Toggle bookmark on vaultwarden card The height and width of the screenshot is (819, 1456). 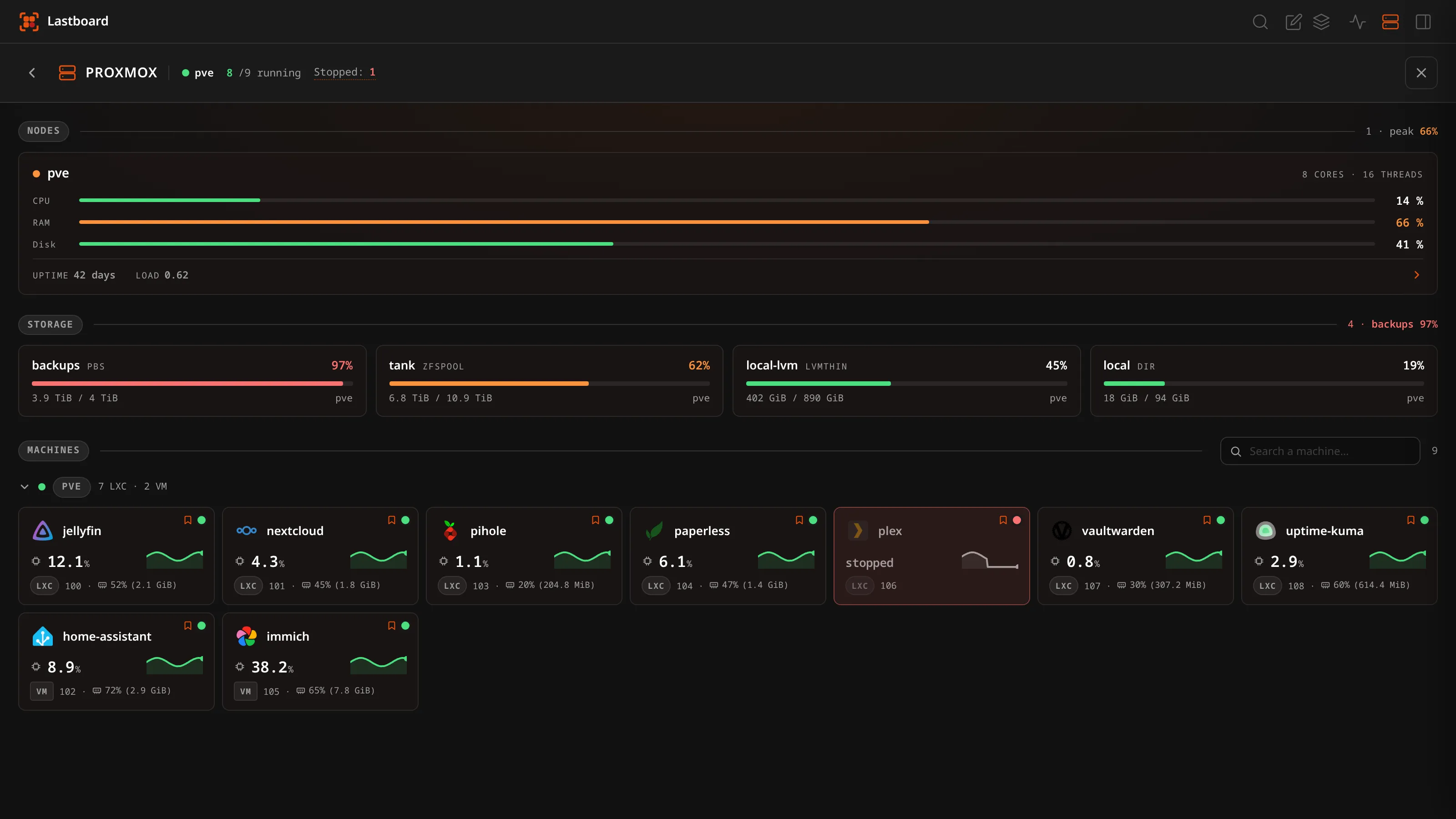coord(1207,520)
